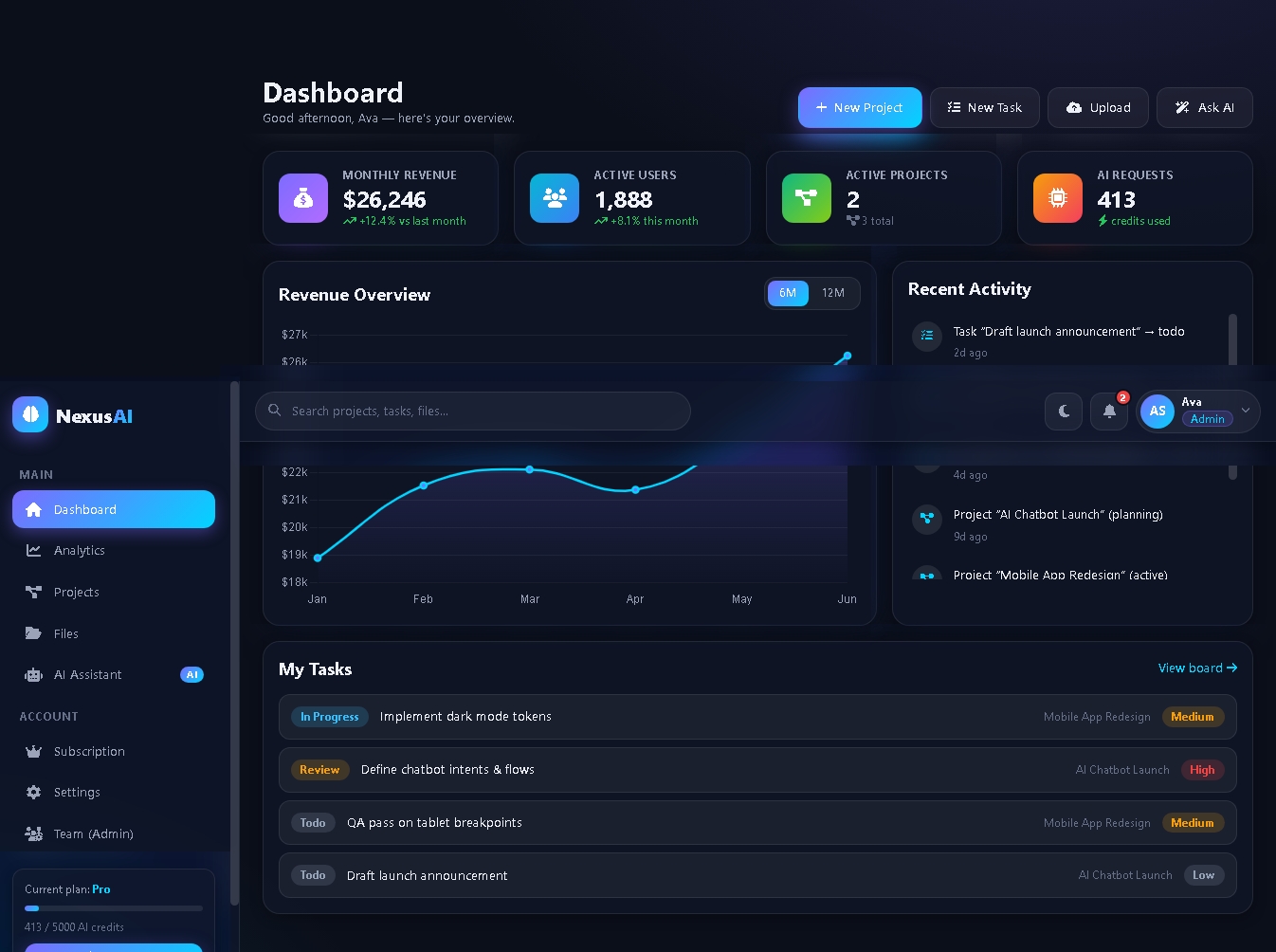Open Dashboard from the sidebar

coord(114,509)
